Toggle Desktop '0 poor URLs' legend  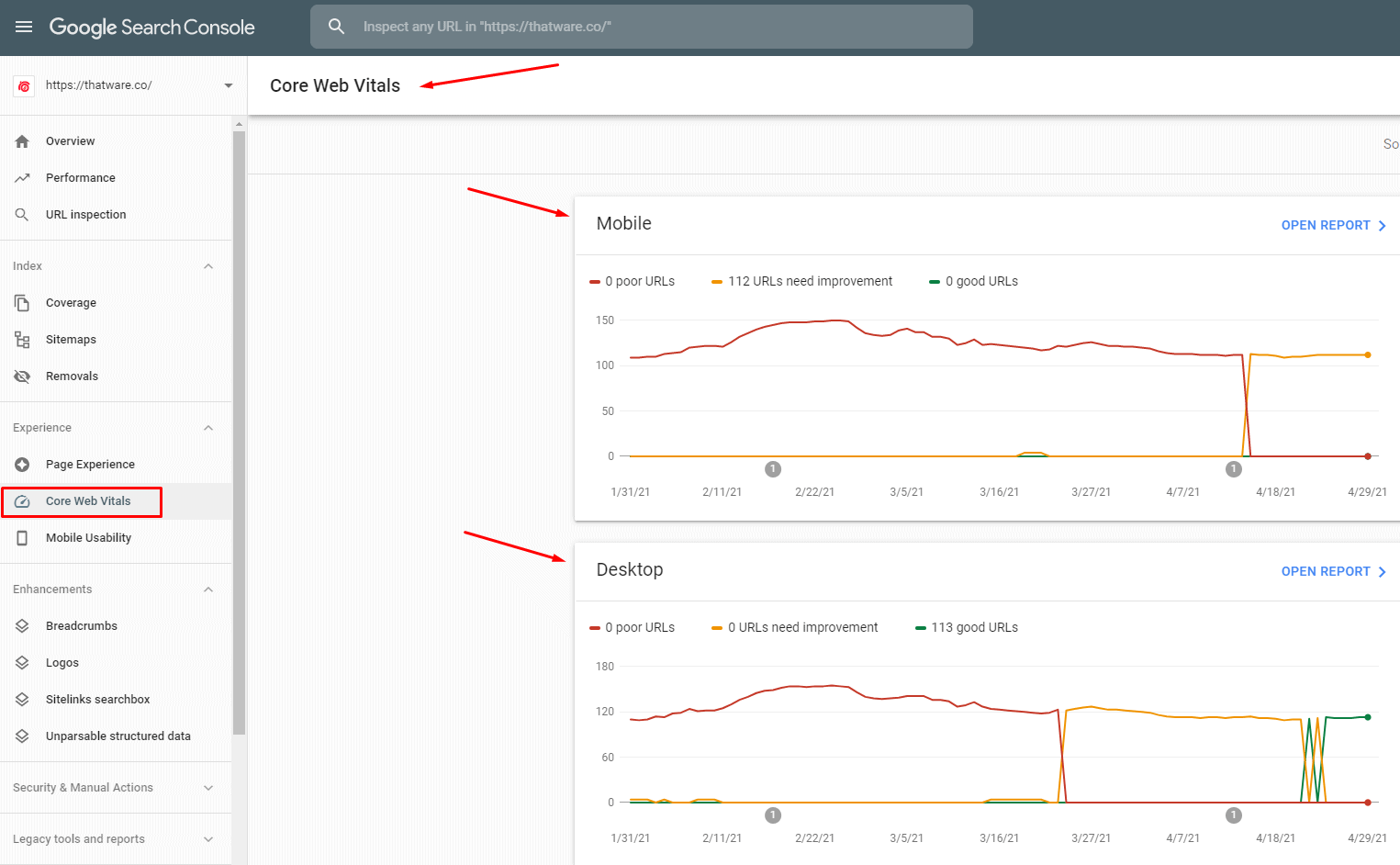[x=632, y=628]
